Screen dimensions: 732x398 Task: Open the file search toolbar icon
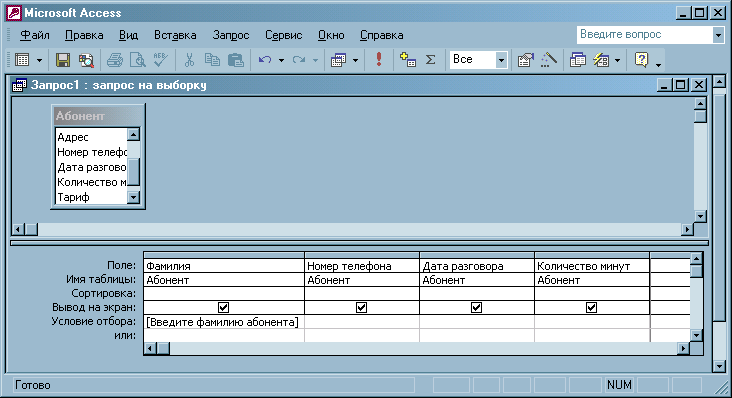[86, 60]
